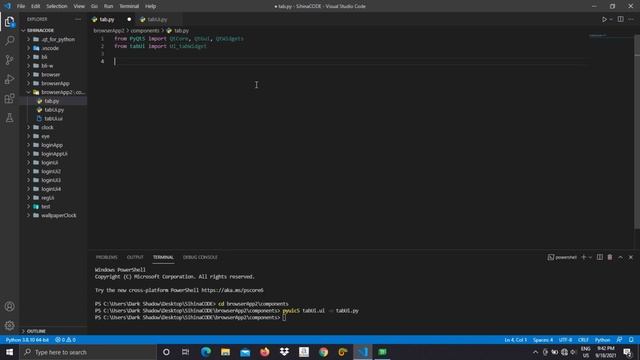The width and height of the screenshot is (640, 360).
Task: Open Windows Action Center notifications
Action: (x=628, y=352)
